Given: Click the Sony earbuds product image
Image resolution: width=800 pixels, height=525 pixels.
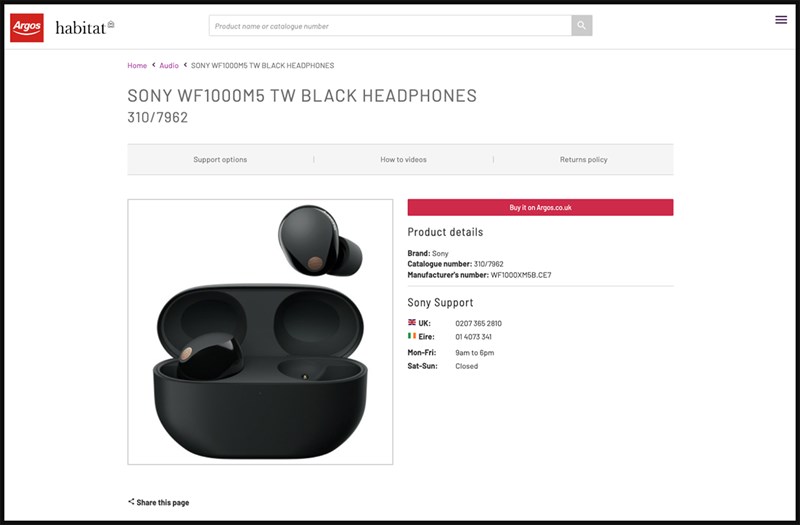Looking at the screenshot, I should click(260, 332).
